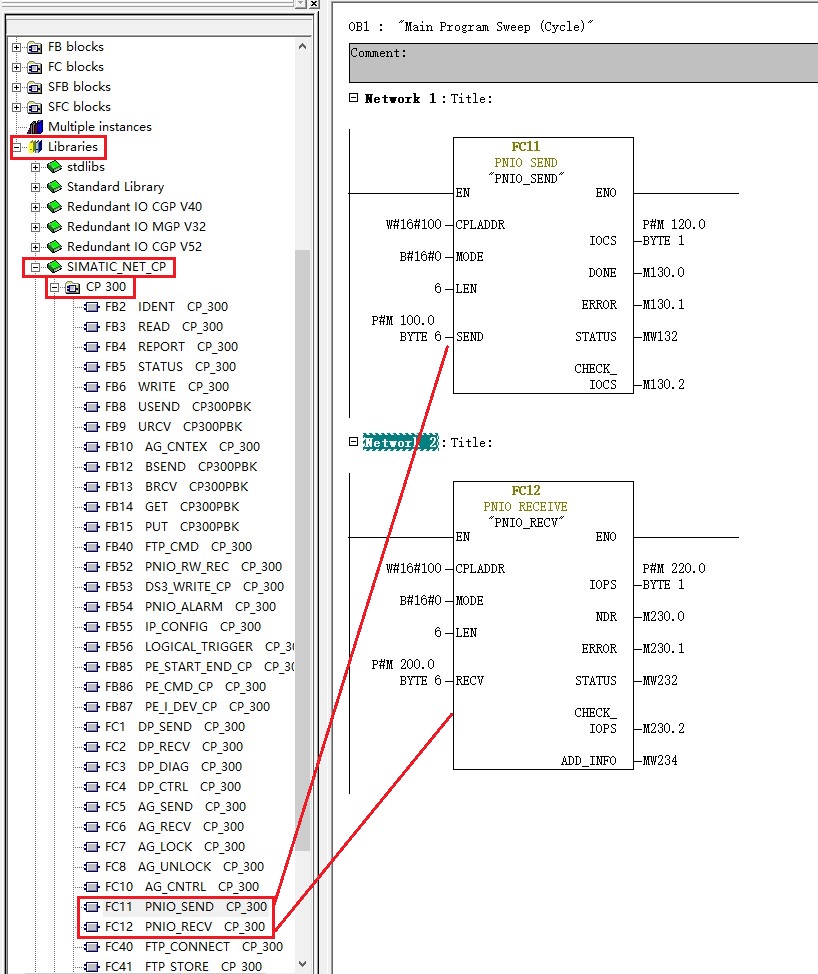Image resolution: width=818 pixels, height=974 pixels.
Task: Select FB5 STATUS CP_300 in tree
Action: click(x=170, y=366)
